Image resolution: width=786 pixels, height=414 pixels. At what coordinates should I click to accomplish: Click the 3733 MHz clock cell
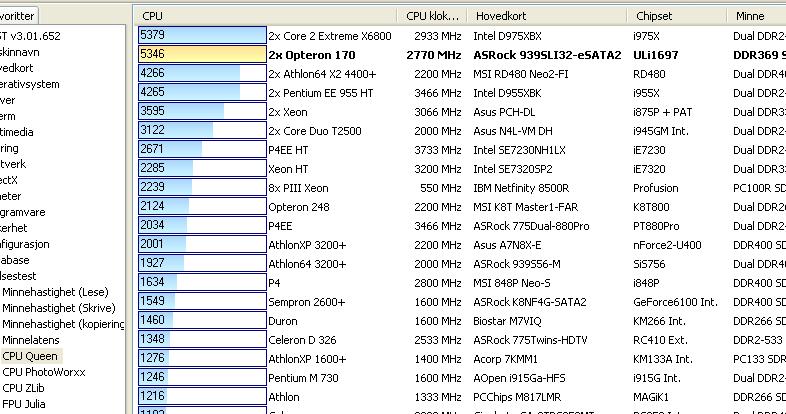pos(438,150)
